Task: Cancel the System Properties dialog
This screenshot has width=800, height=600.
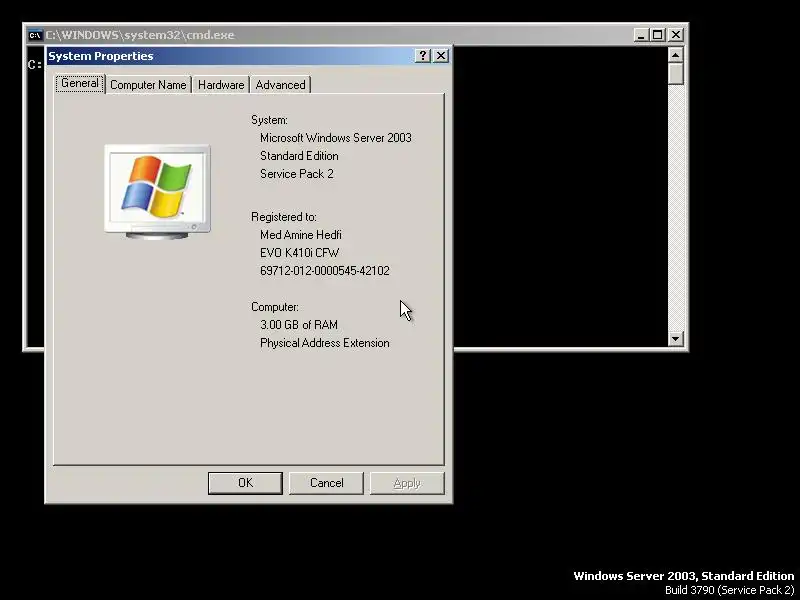Action: click(326, 483)
